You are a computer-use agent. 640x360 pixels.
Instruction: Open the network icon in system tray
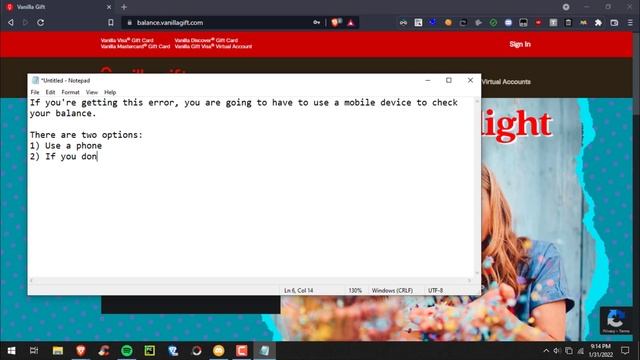[581, 351]
